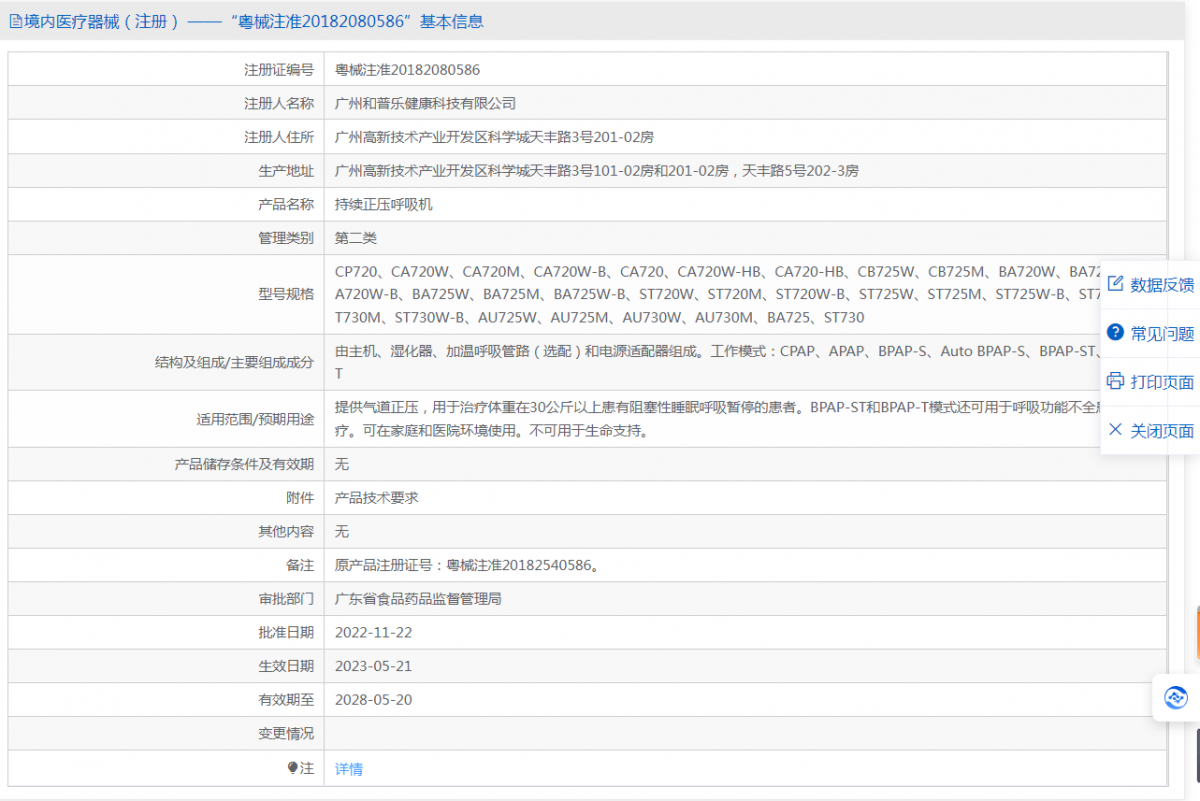Screen dimensions: 1200x801
Task: Click the 注册人住所 address value
Action: pos(494,137)
